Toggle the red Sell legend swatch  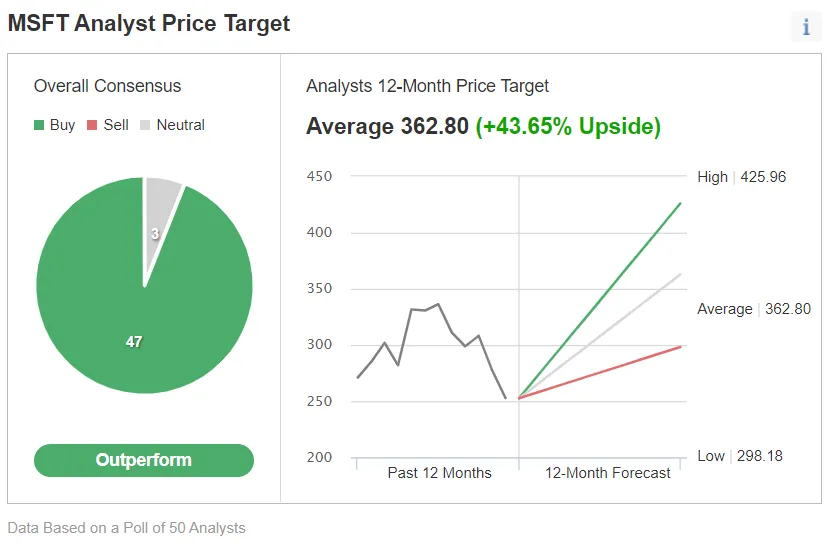92,125
